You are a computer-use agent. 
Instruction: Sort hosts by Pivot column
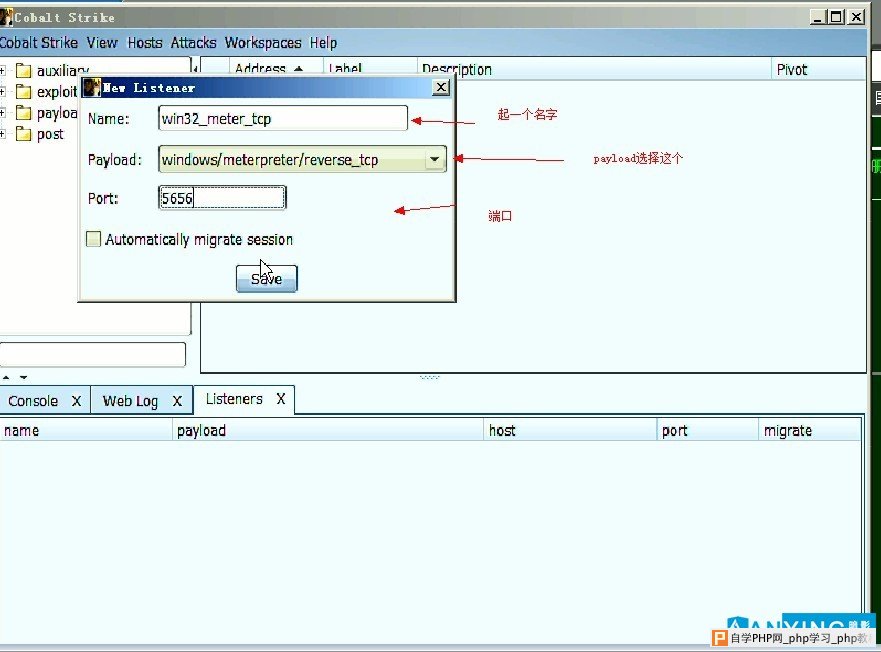pos(818,69)
